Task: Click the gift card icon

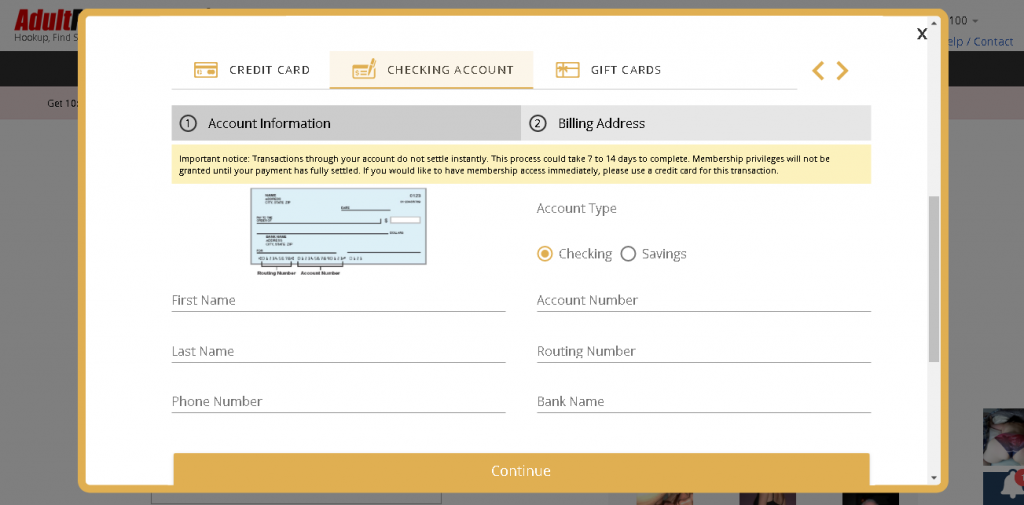Action: pyautogui.click(x=567, y=70)
